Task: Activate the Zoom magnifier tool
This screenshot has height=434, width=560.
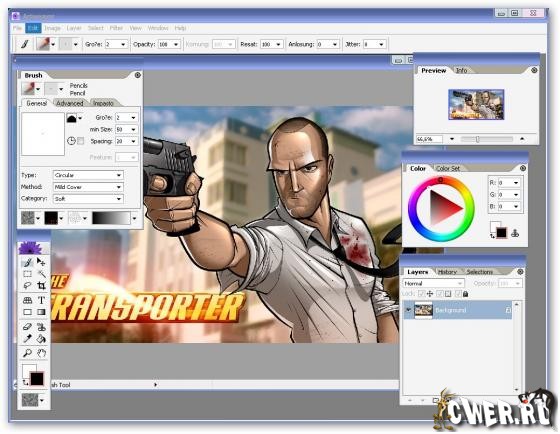Action: [x=27, y=353]
